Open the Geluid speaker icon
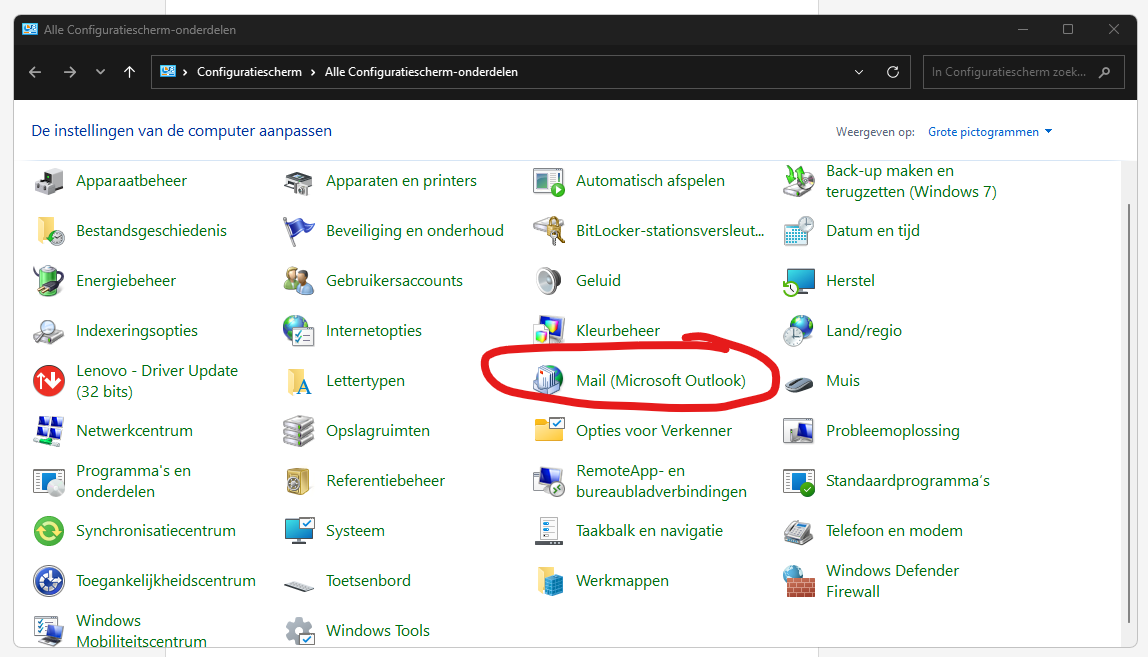The image size is (1148, 657). 549,281
